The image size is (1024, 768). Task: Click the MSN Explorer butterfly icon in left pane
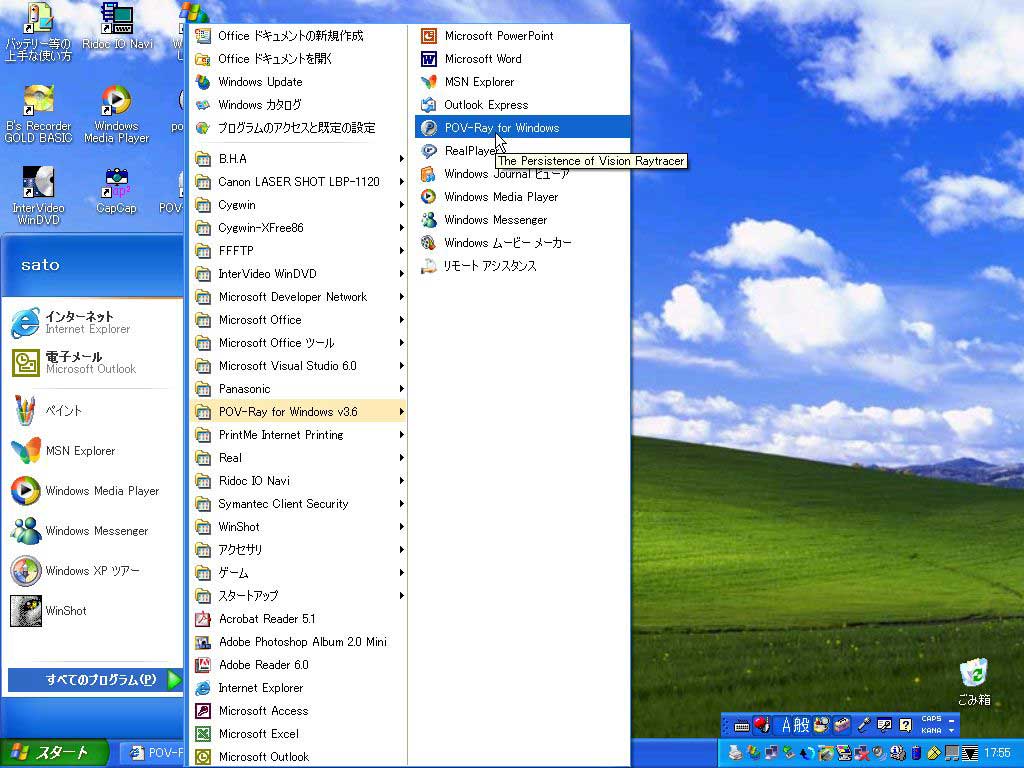25,451
